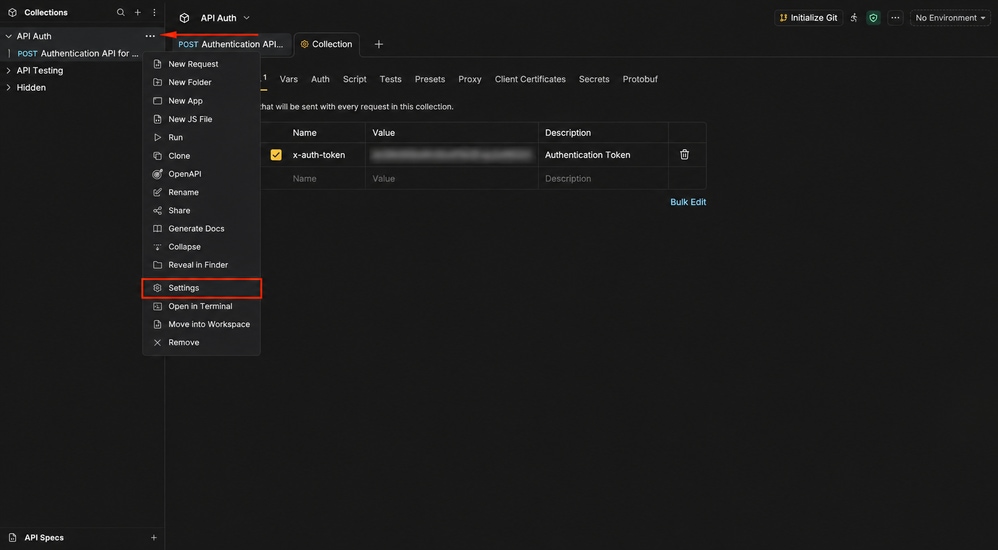998x550 pixels.
Task: Click the search icon in Collections header
Action: pos(120,12)
